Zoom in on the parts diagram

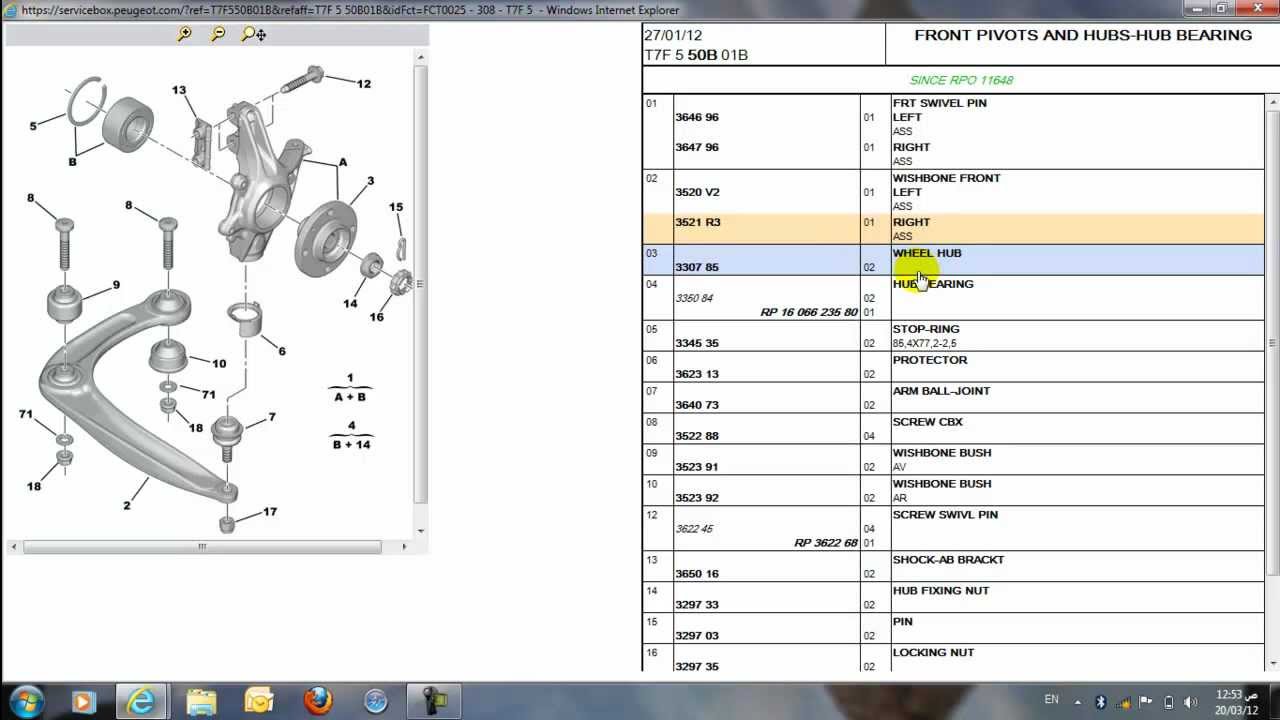184,34
